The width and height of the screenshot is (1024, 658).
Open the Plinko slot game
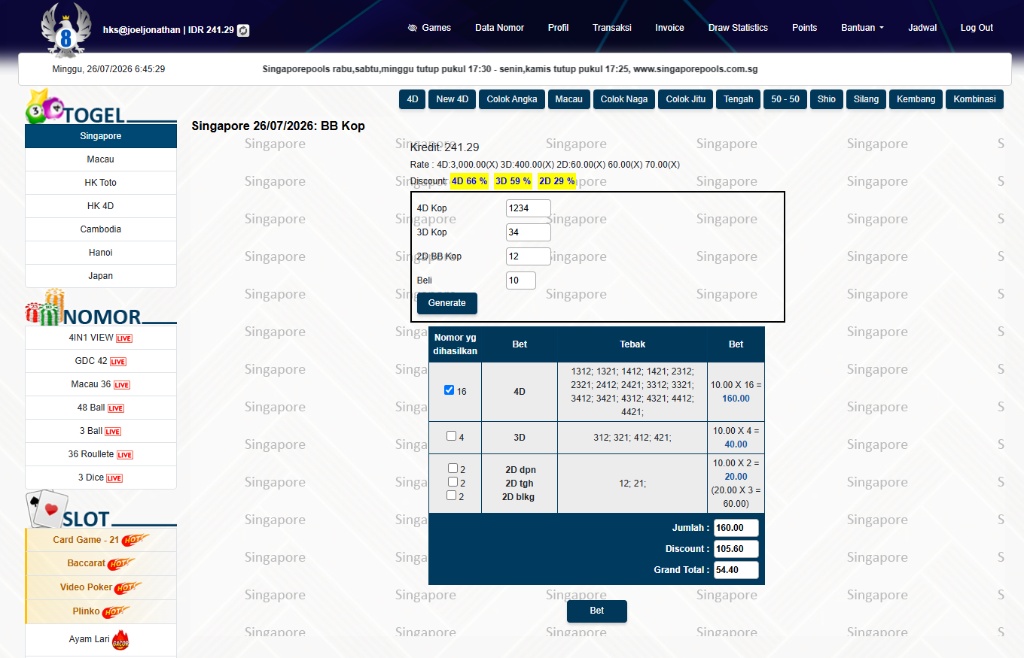pyautogui.click(x=101, y=612)
